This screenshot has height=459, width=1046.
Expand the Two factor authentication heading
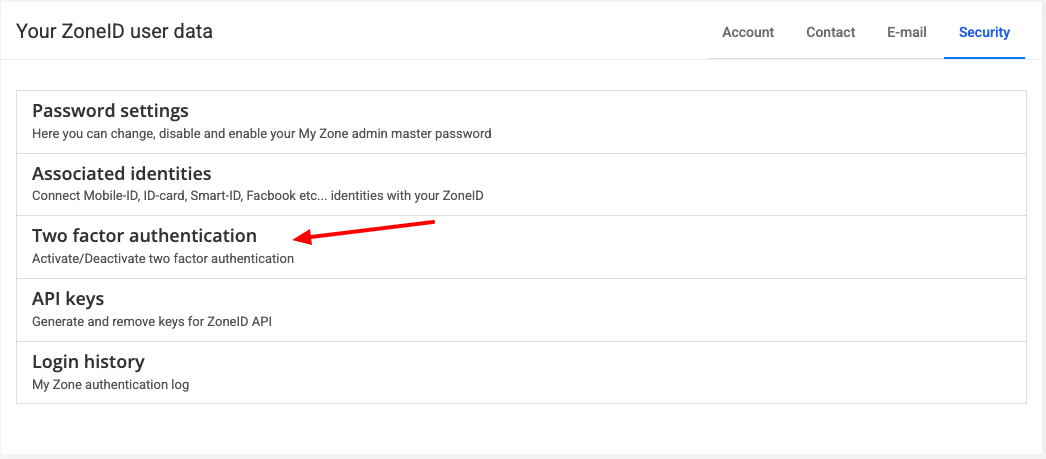[144, 236]
